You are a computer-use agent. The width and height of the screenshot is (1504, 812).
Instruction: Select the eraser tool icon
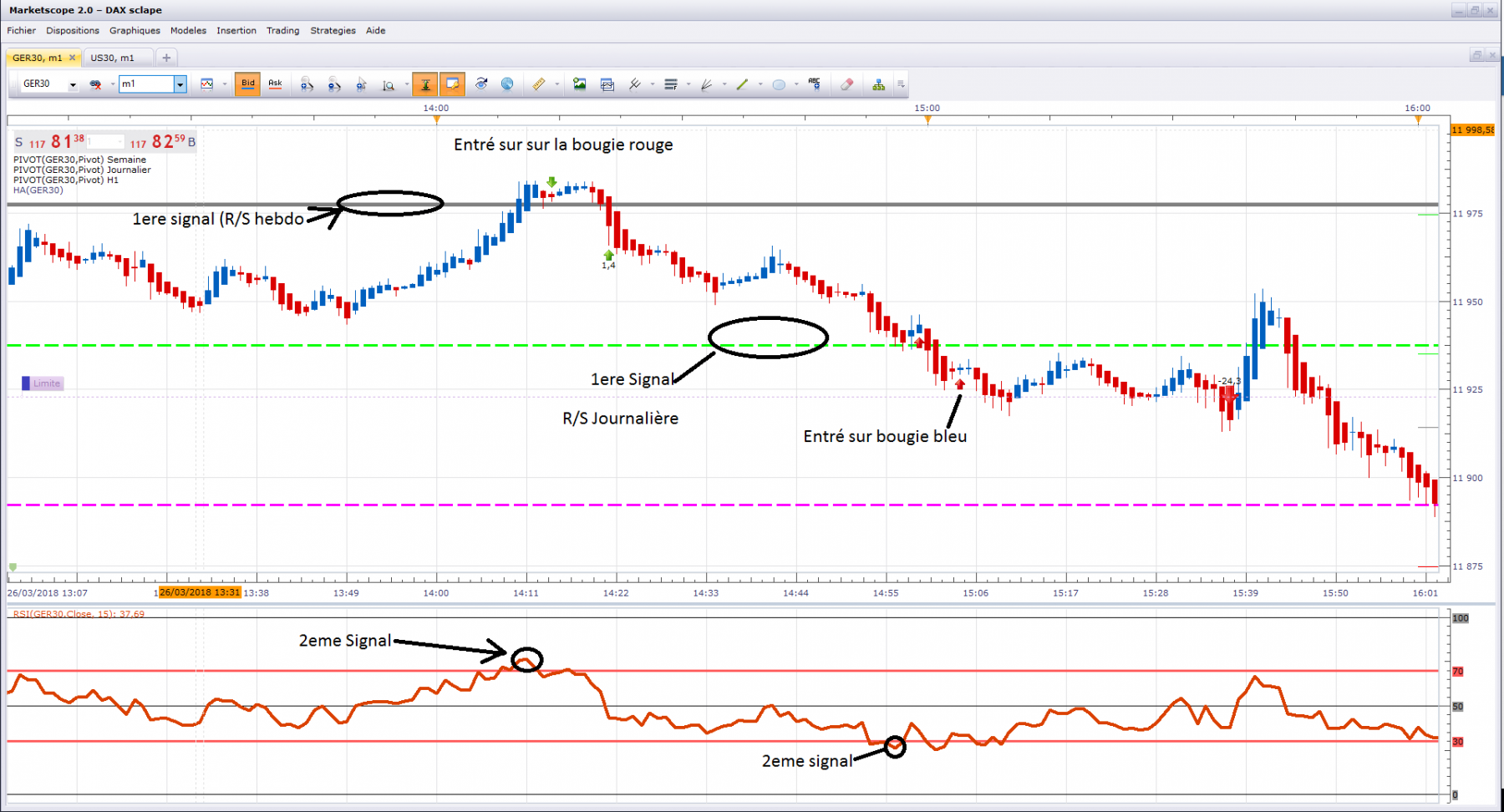[x=846, y=84]
